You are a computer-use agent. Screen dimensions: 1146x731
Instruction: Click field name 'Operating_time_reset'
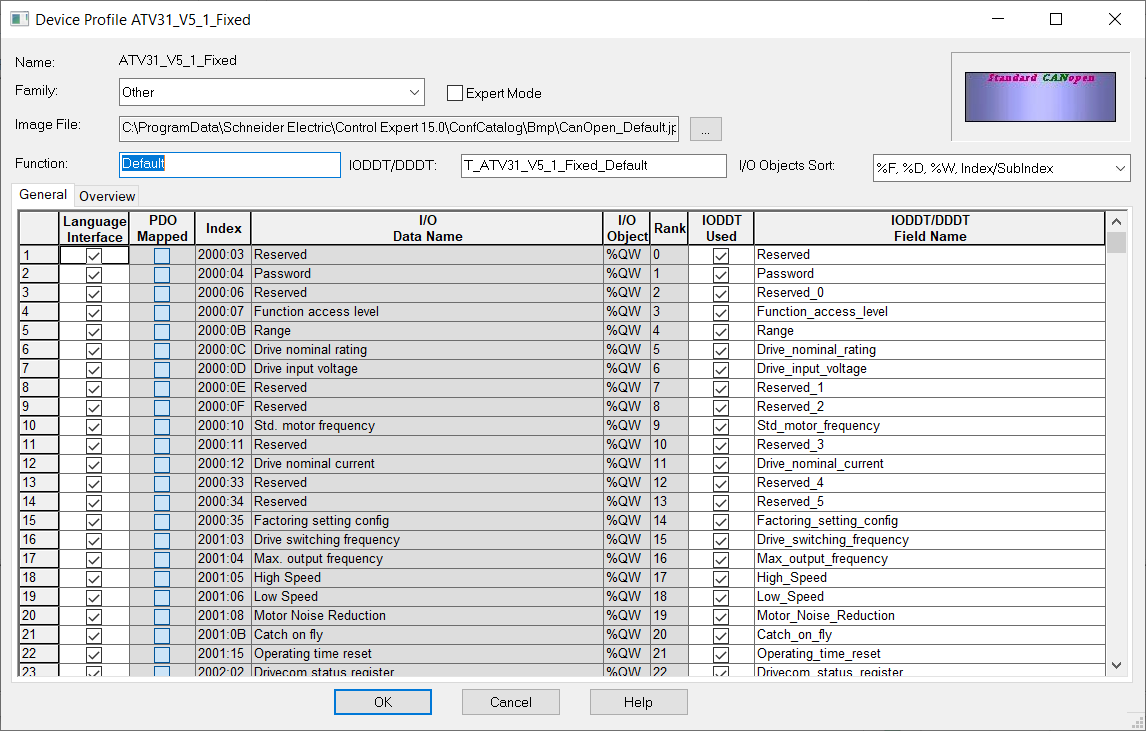(930, 654)
